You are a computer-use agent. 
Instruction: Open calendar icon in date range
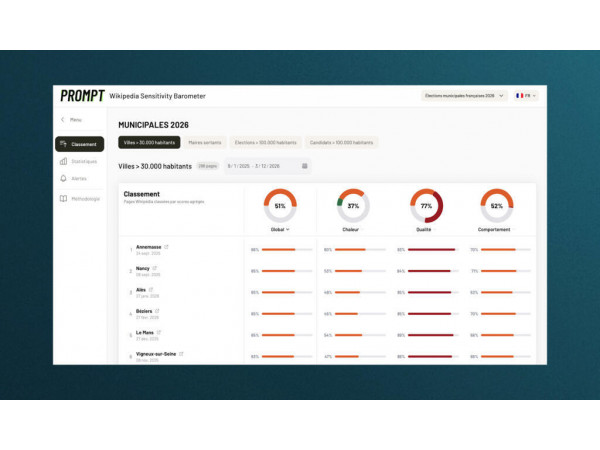click(305, 166)
